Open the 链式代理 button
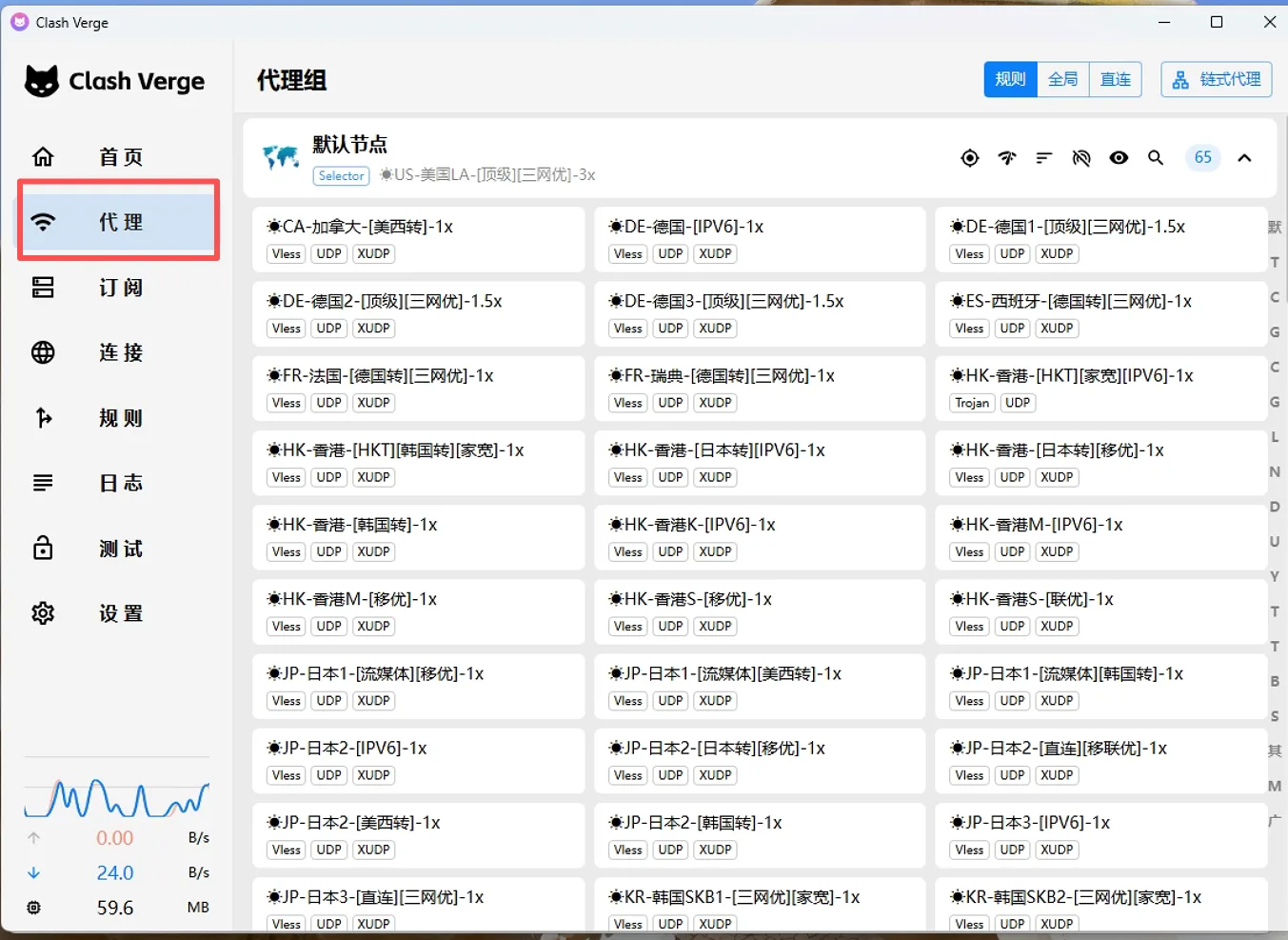Viewport: 1288px width, 940px height. 1217,79
